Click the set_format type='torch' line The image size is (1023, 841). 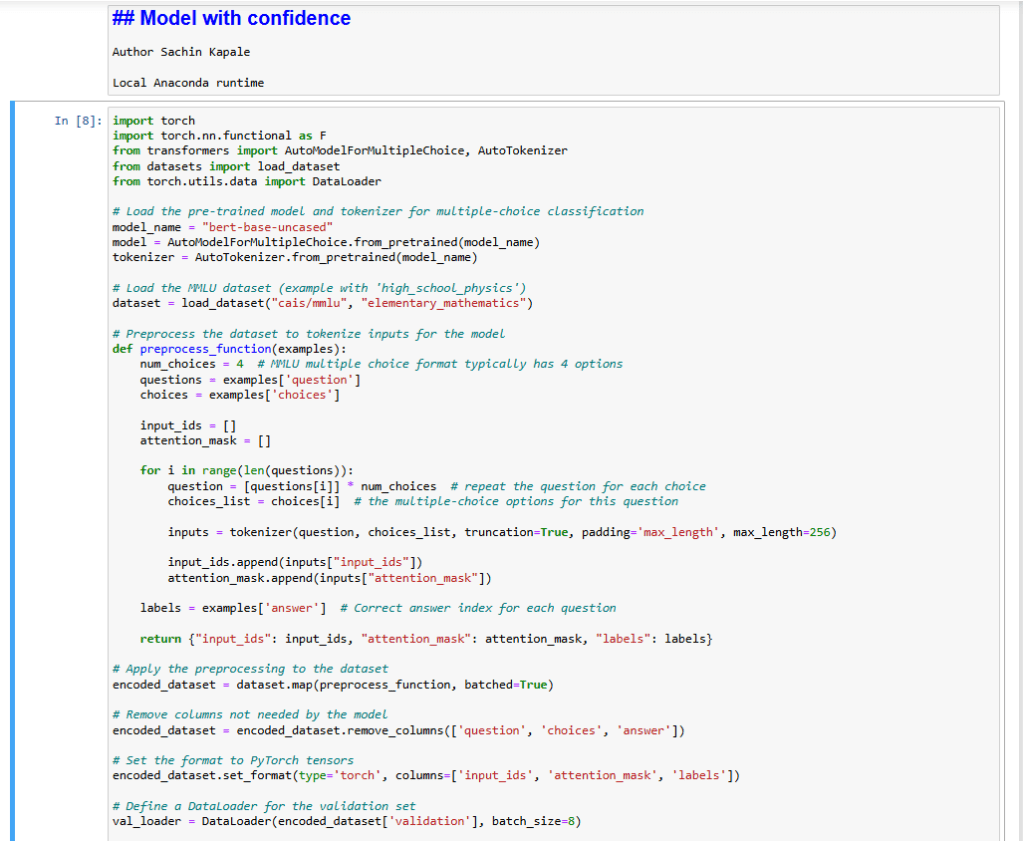coord(425,776)
